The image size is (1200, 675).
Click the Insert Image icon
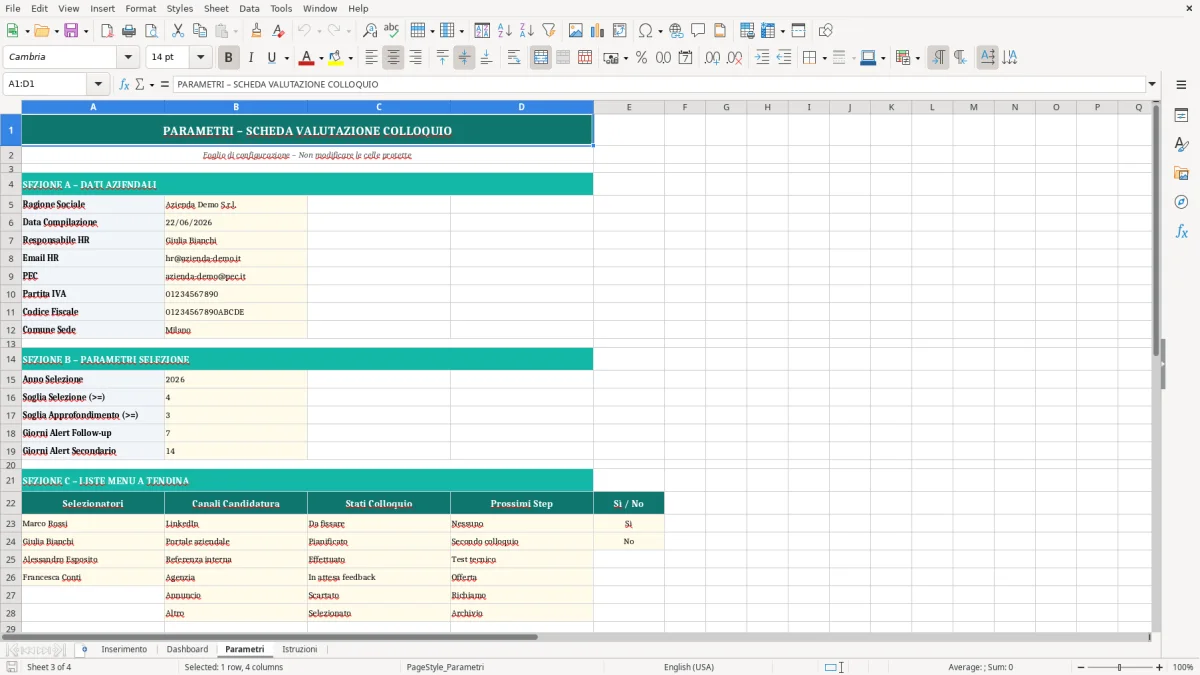(576, 31)
